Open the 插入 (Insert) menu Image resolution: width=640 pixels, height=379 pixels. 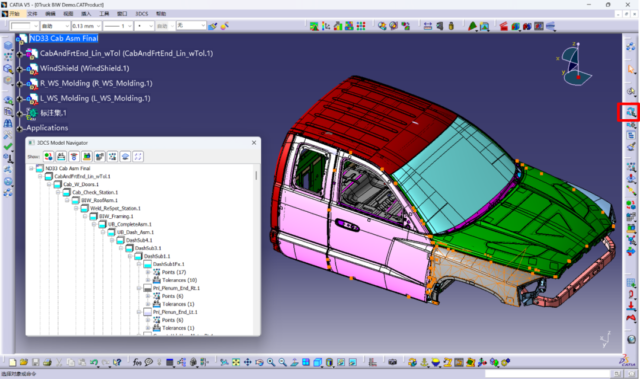[86, 14]
